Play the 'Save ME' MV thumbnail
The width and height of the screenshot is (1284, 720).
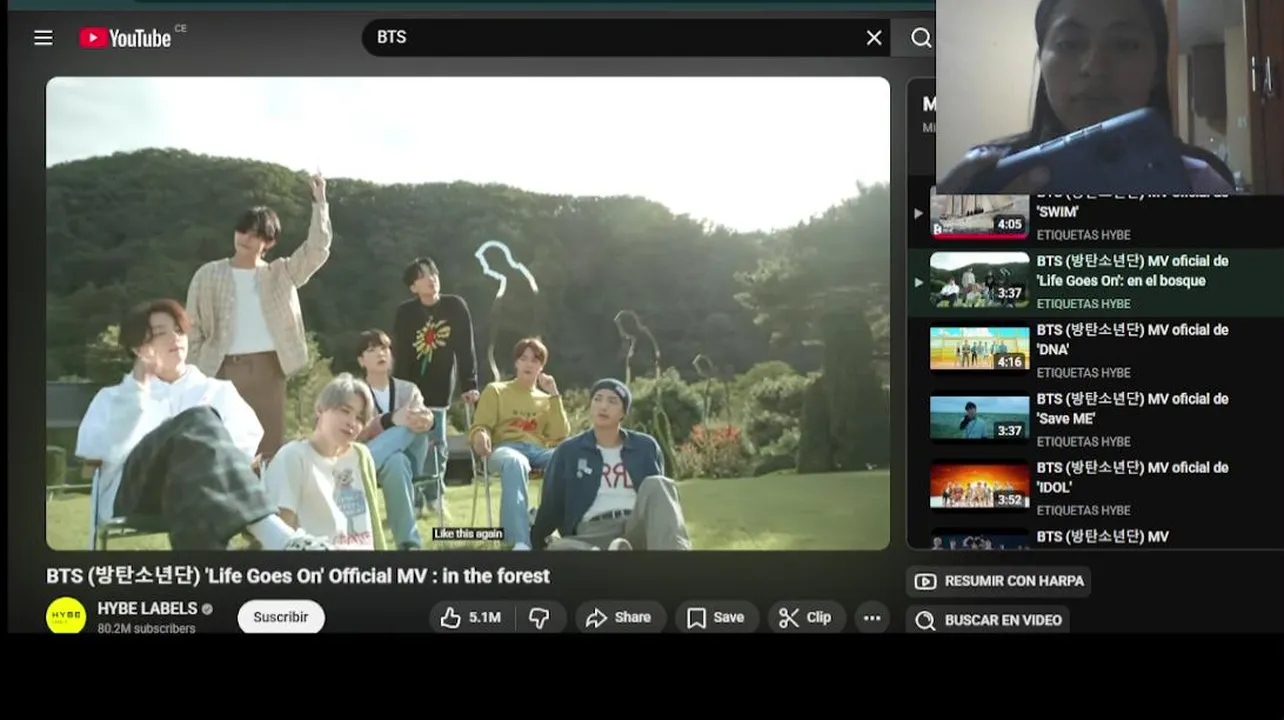click(979, 418)
